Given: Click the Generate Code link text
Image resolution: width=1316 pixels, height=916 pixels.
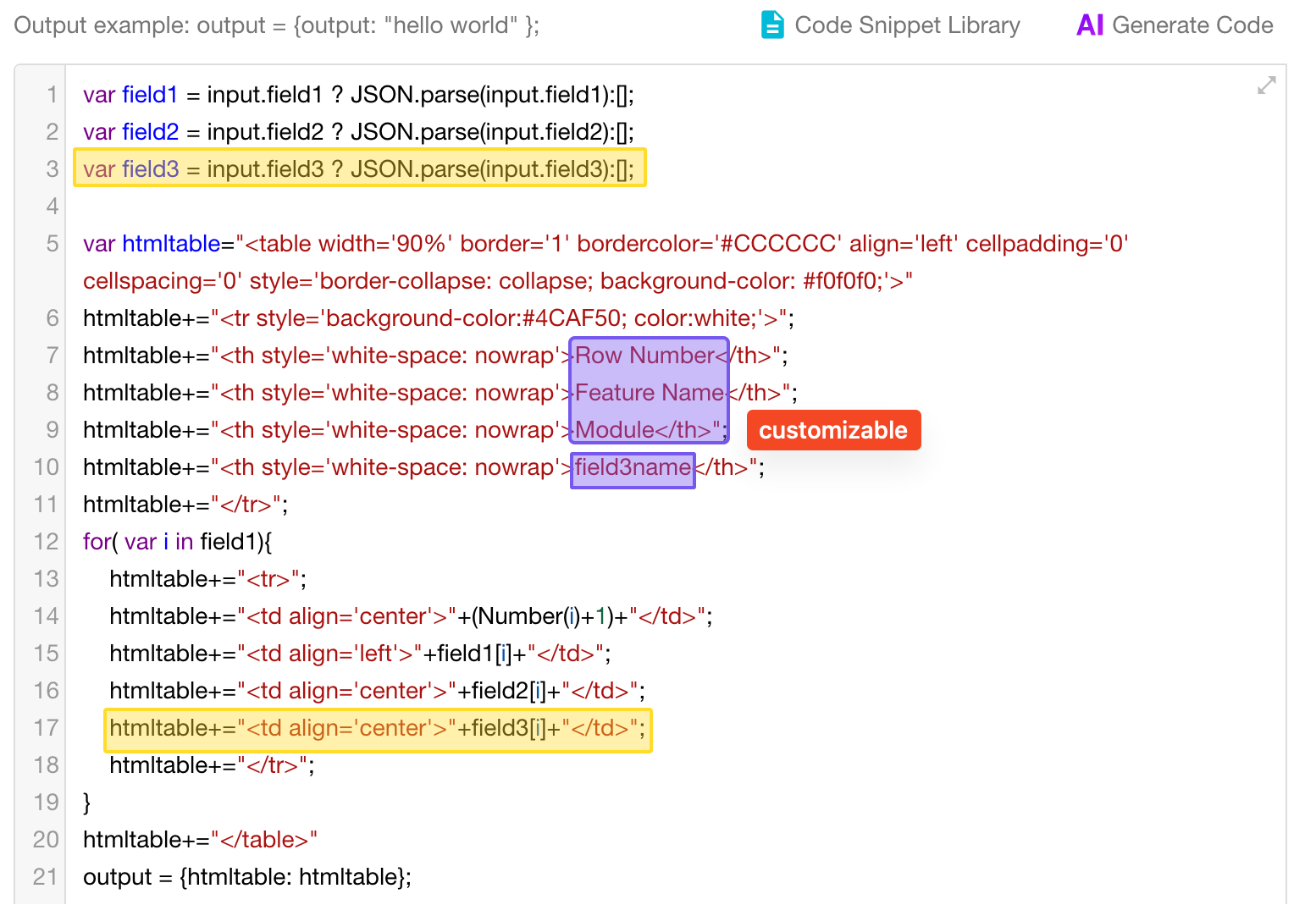Looking at the screenshot, I should coord(1192,25).
